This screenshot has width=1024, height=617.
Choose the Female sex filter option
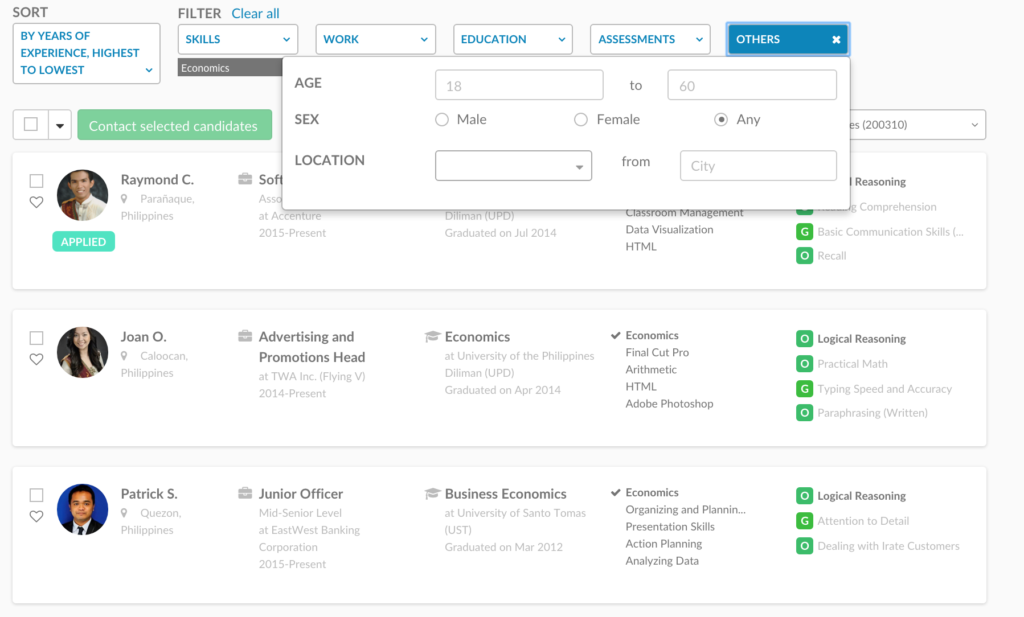coord(581,119)
